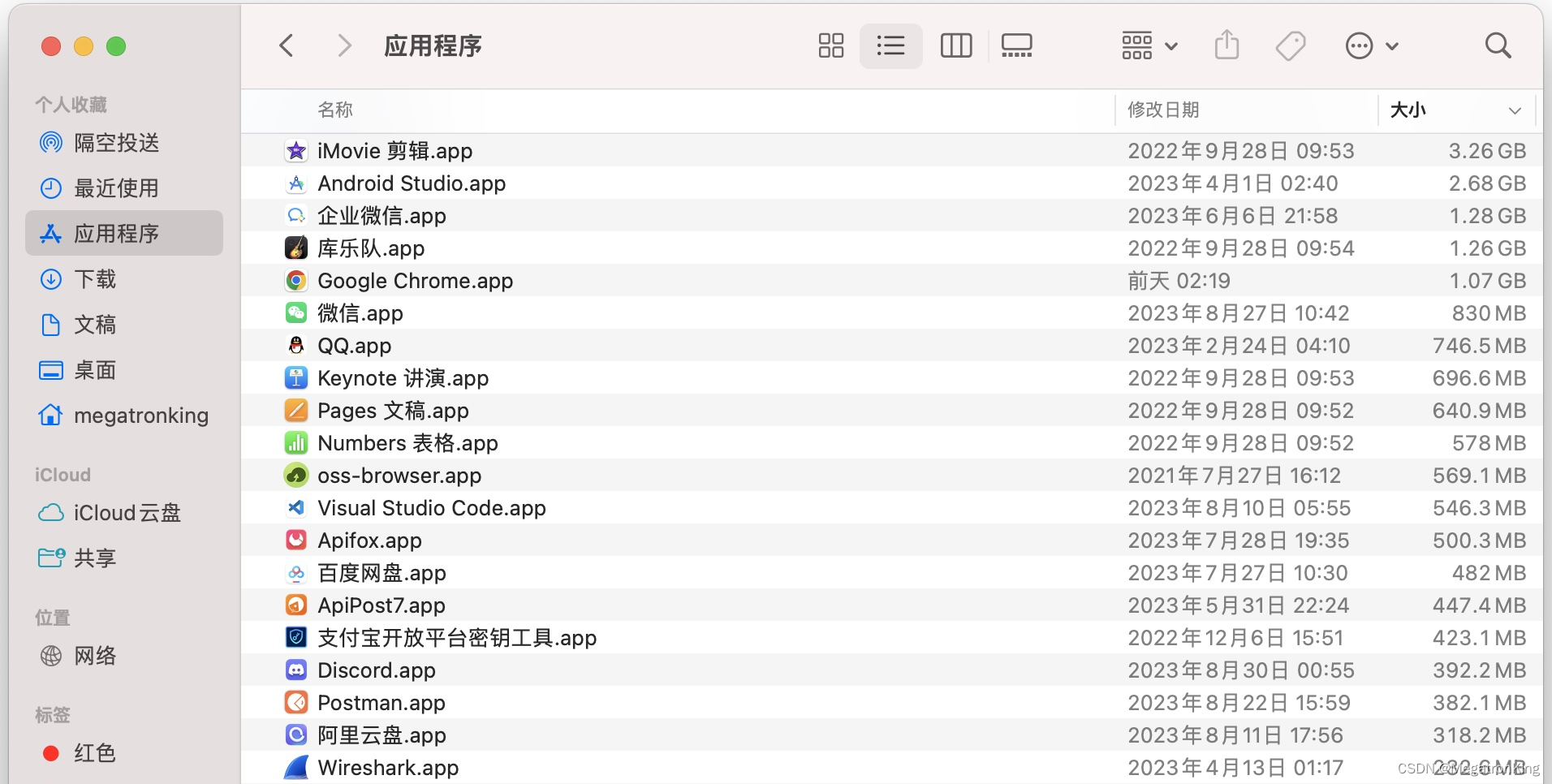1552x784 pixels.
Task: Click the Google Chrome.app icon
Action: click(296, 281)
